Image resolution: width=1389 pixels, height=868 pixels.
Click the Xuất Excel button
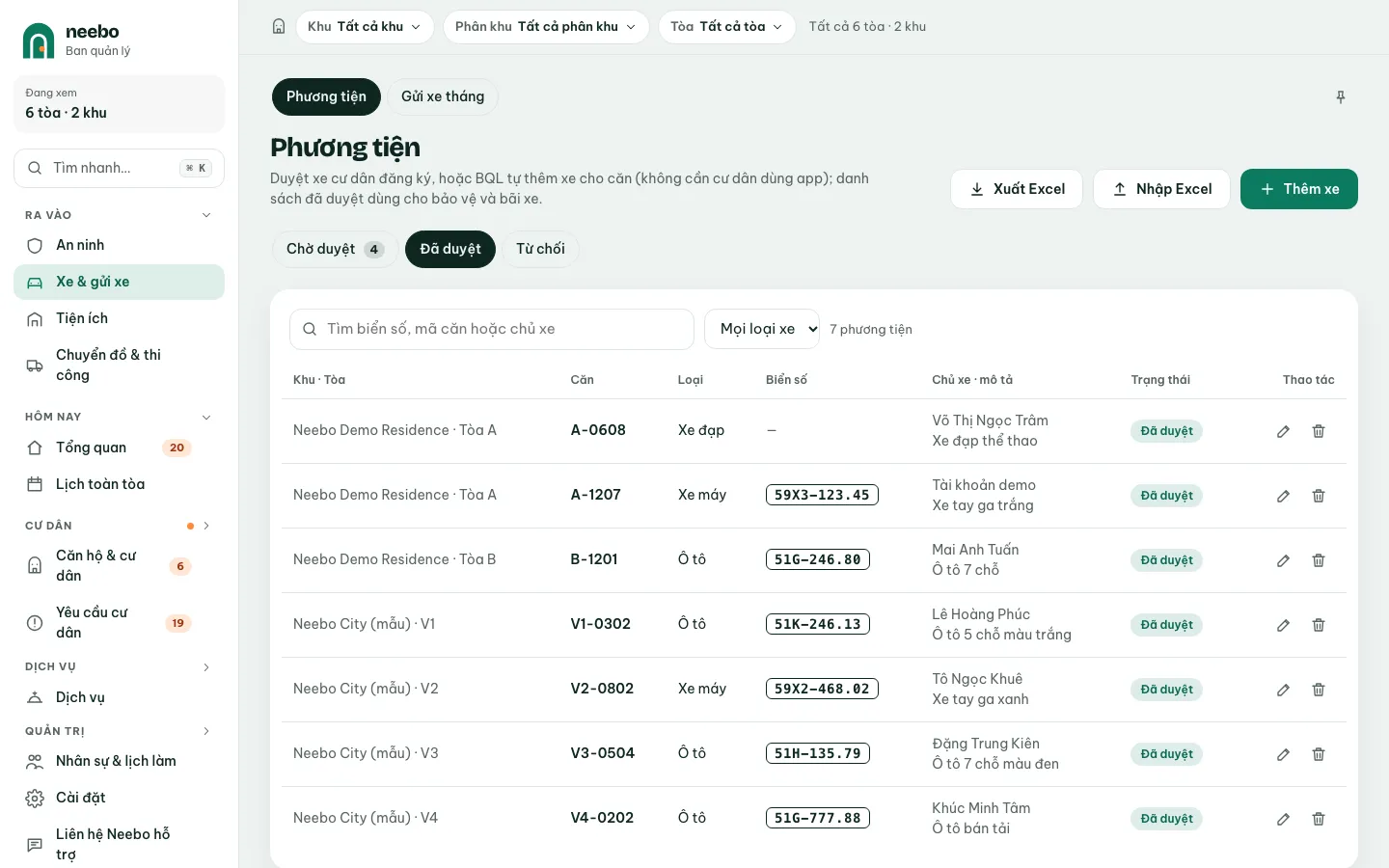pyautogui.click(x=1017, y=189)
